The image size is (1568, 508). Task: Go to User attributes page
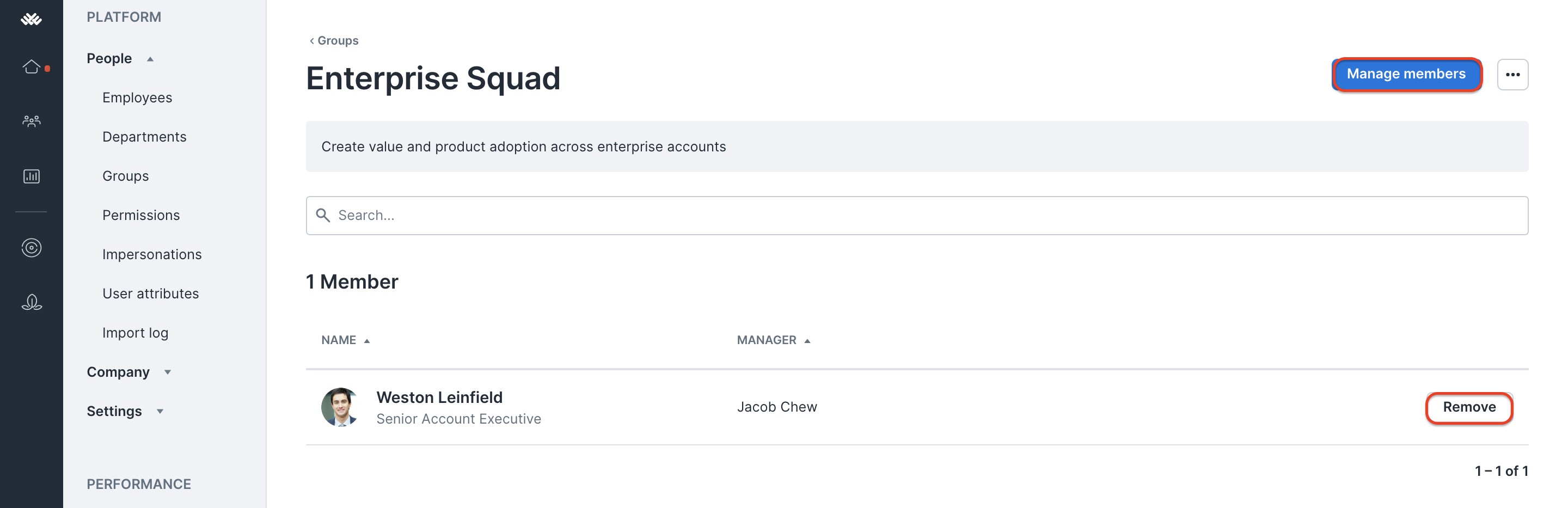(150, 294)
